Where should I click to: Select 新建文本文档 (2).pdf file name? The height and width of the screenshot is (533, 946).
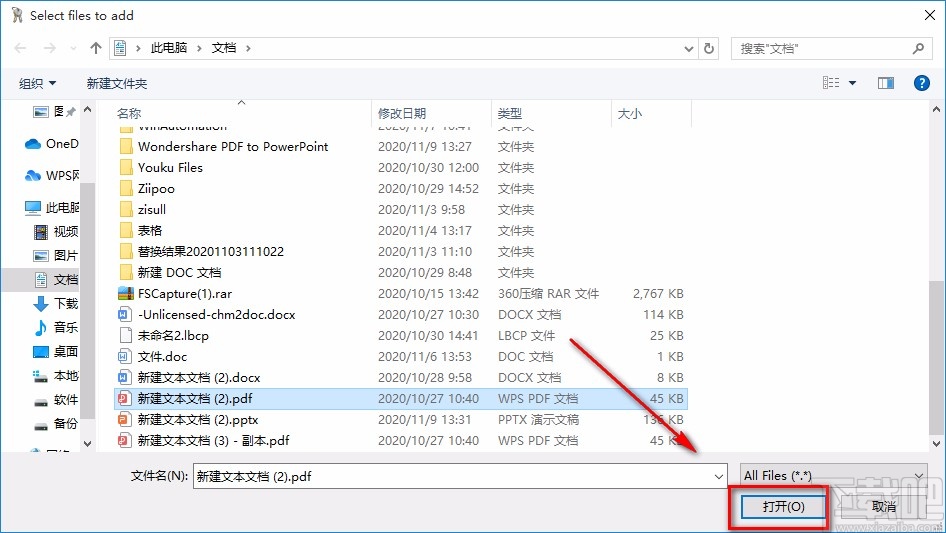tap(195, 399)
